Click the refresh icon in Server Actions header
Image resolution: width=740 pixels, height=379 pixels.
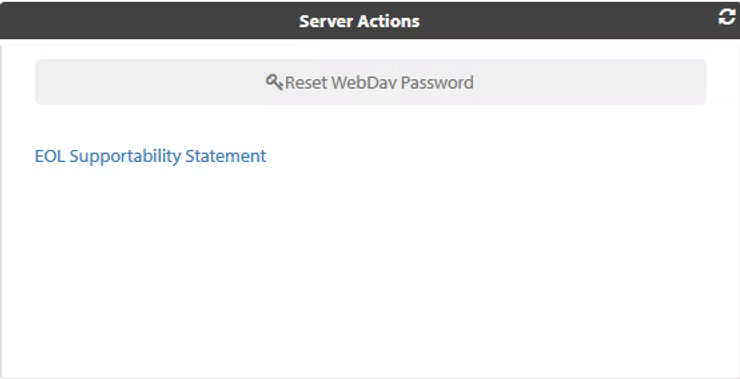[x=727, y=17]
